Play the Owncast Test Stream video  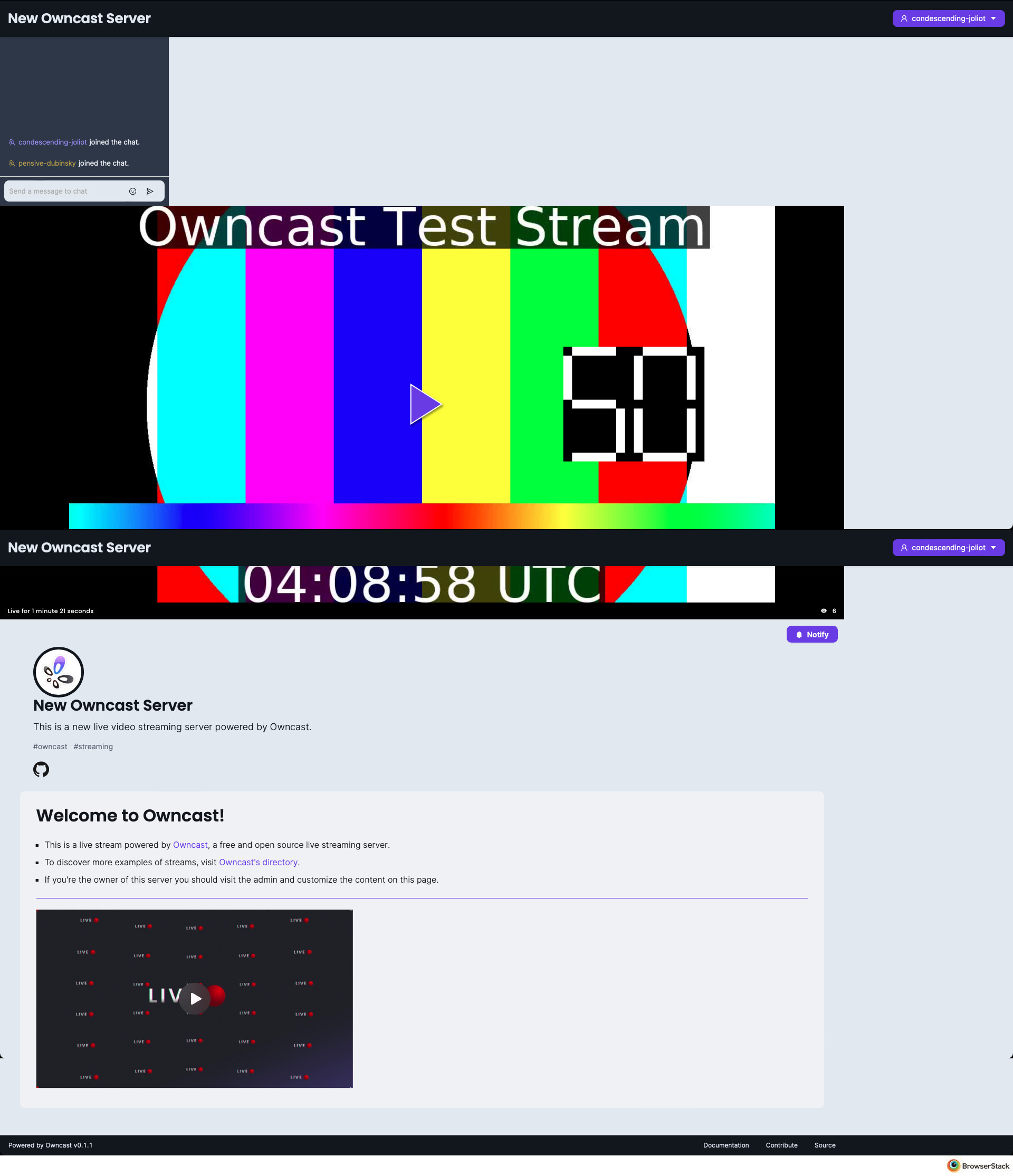coord(426,404)
